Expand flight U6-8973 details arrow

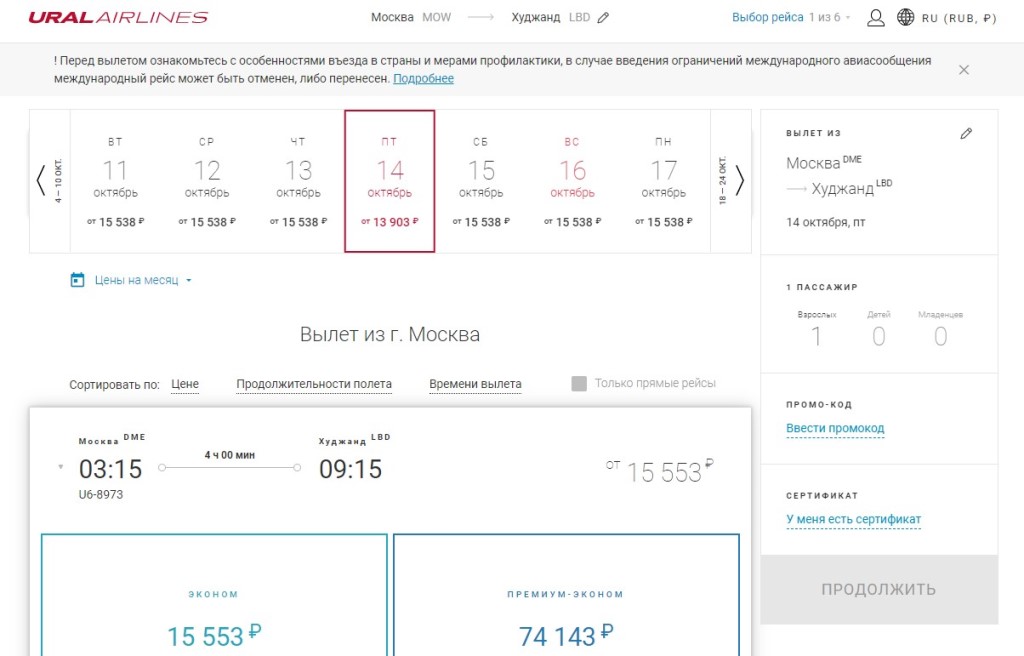[60, 467]
